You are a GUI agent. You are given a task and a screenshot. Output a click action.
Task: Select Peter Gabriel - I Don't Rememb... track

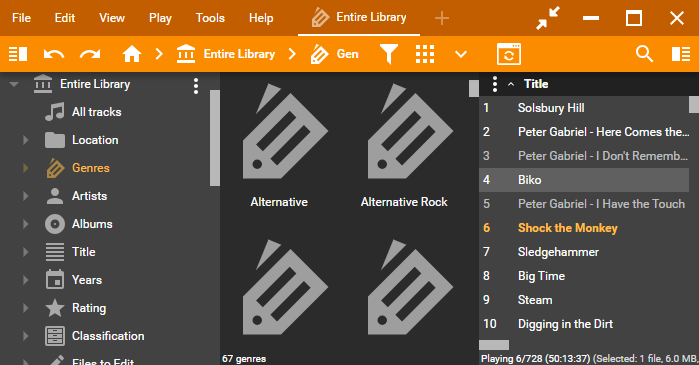[x=584, y=156]
